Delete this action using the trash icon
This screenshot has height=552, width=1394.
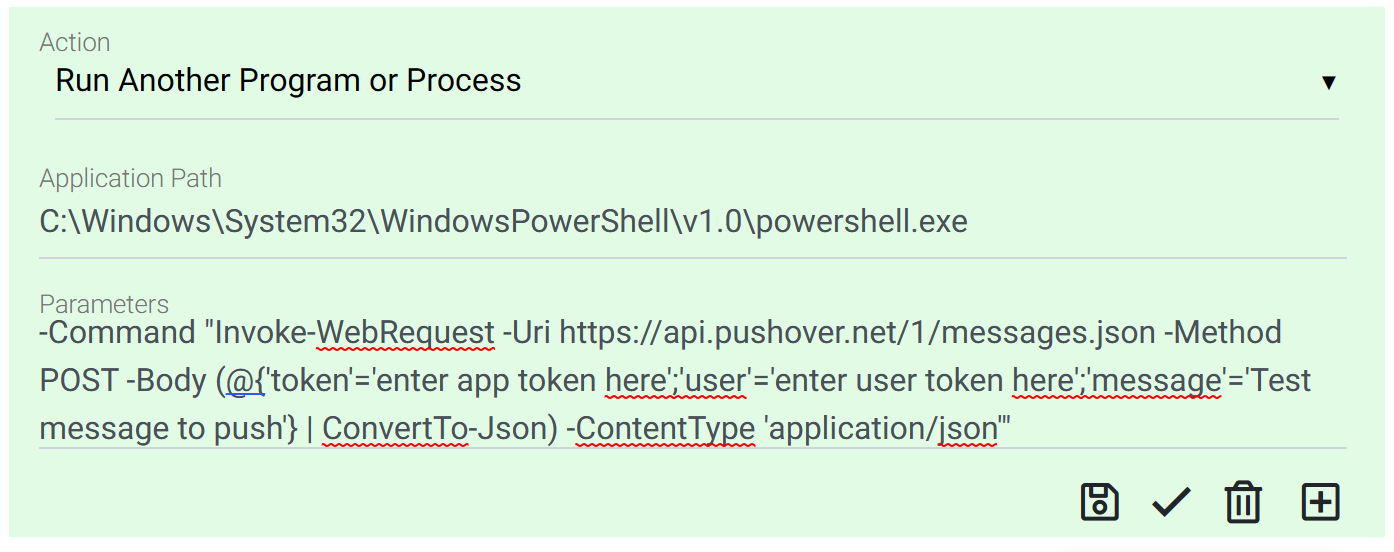[x=1243, y=501]
